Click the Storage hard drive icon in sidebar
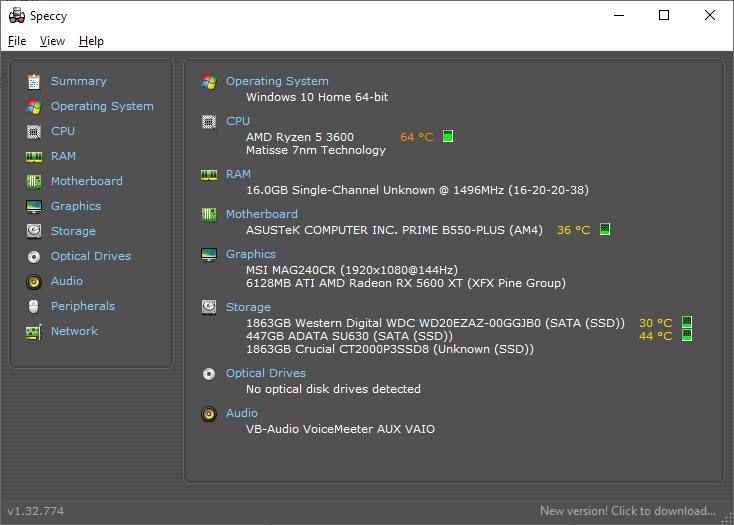Screen dimensions: 734x525 pos(34,231)
